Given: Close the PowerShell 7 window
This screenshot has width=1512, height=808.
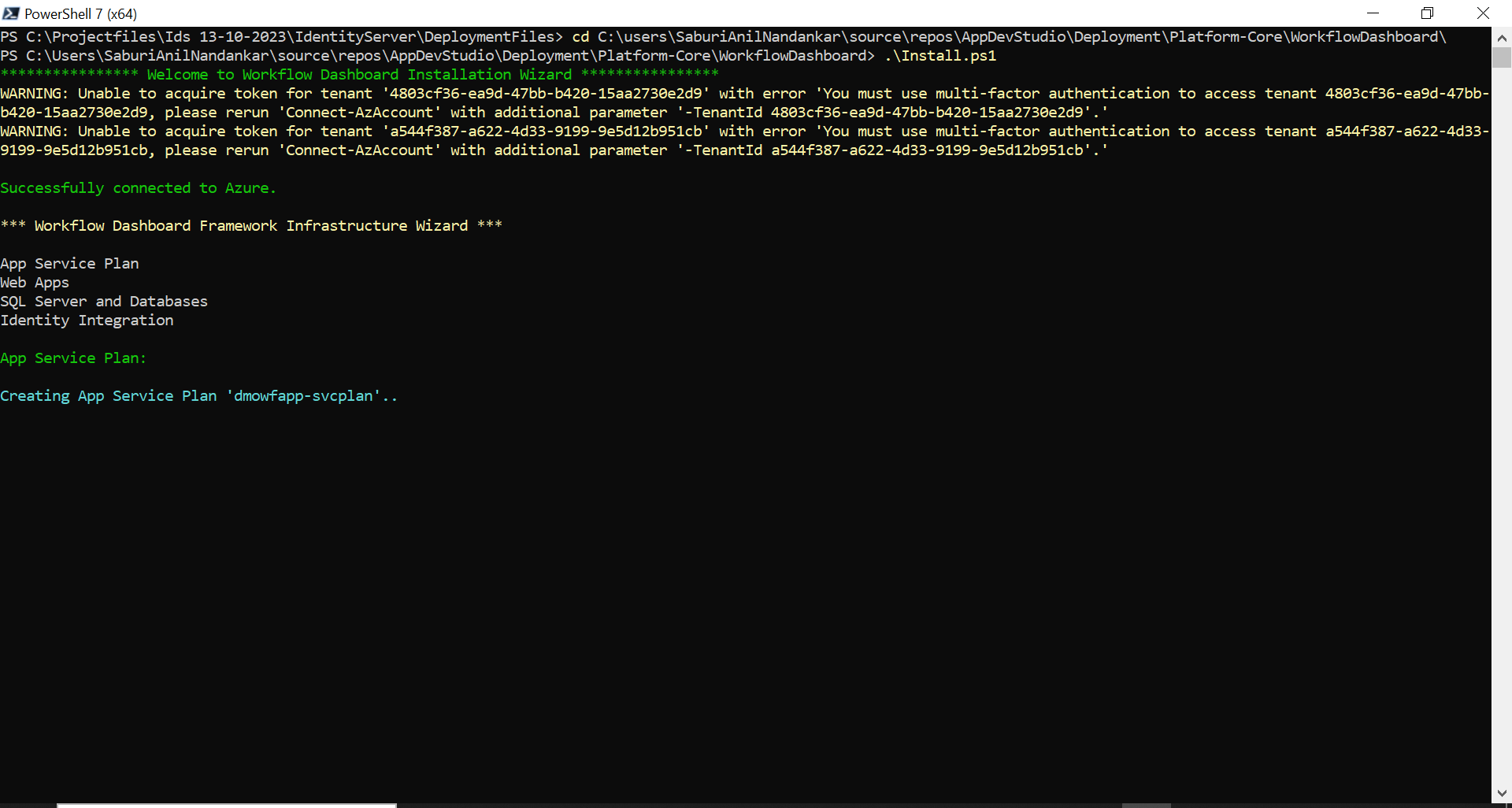Looking at the screenshot, I should pyautogui.click(x=1483, y=13).
